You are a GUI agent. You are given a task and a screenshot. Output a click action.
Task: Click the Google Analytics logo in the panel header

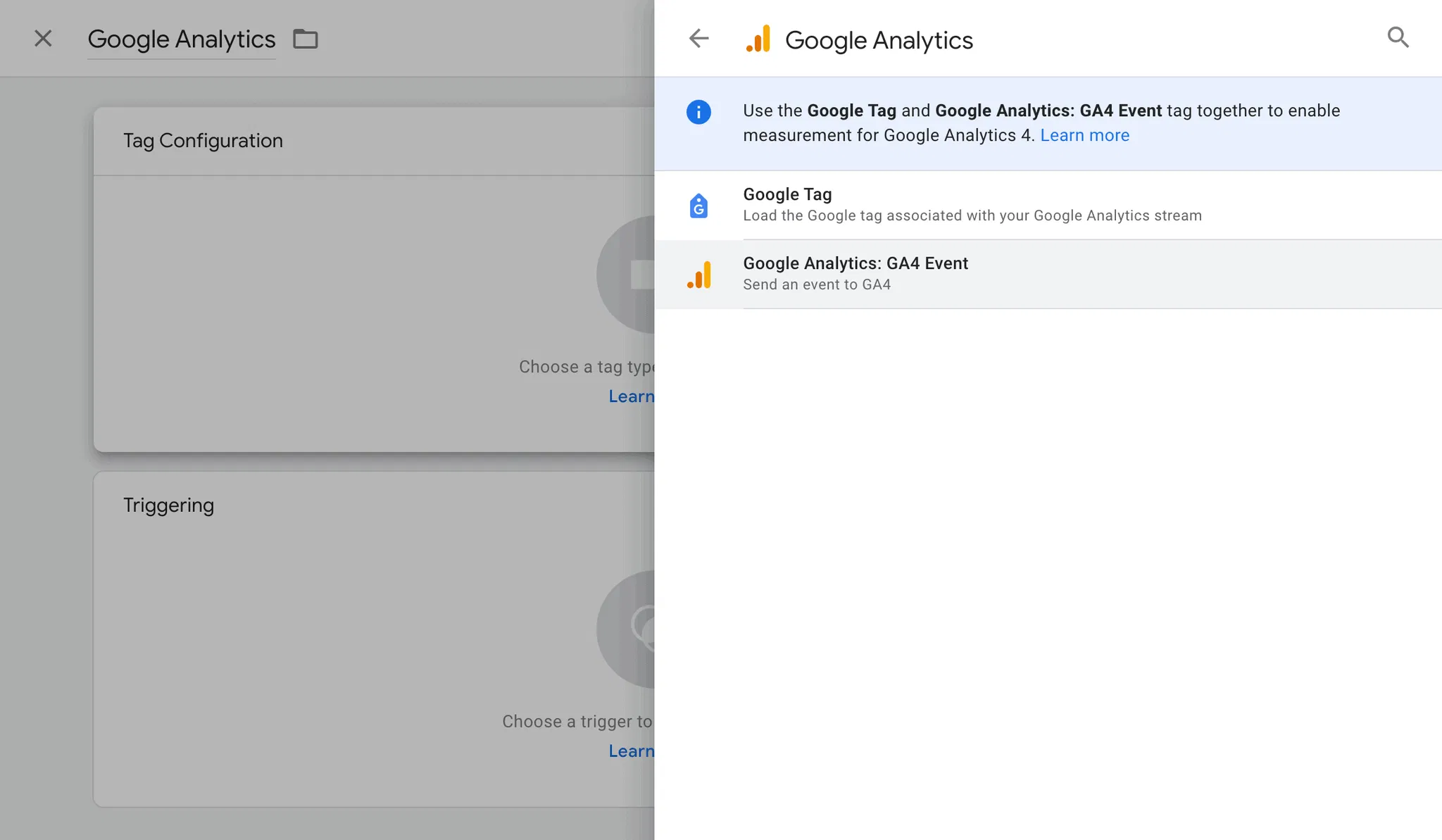[x=758, y=39]
